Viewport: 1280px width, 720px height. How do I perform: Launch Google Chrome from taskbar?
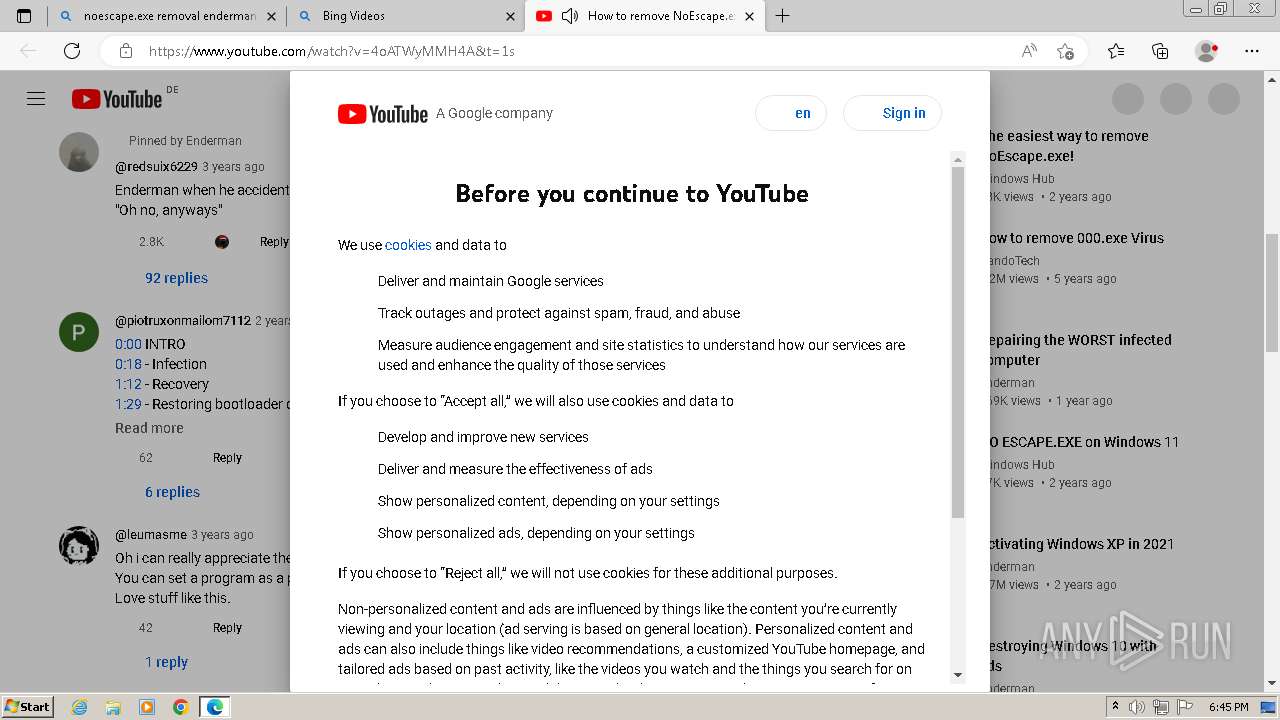coord(181,707)
